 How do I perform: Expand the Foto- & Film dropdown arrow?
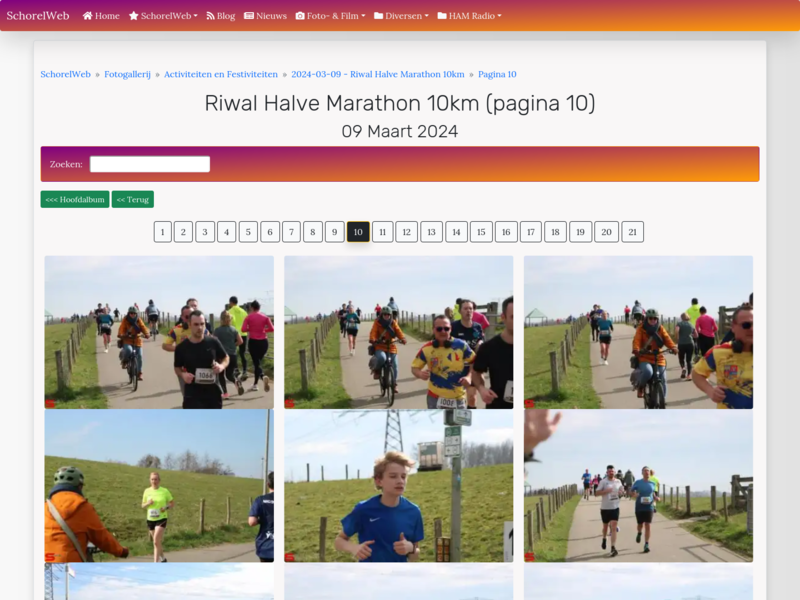(363, 16)
